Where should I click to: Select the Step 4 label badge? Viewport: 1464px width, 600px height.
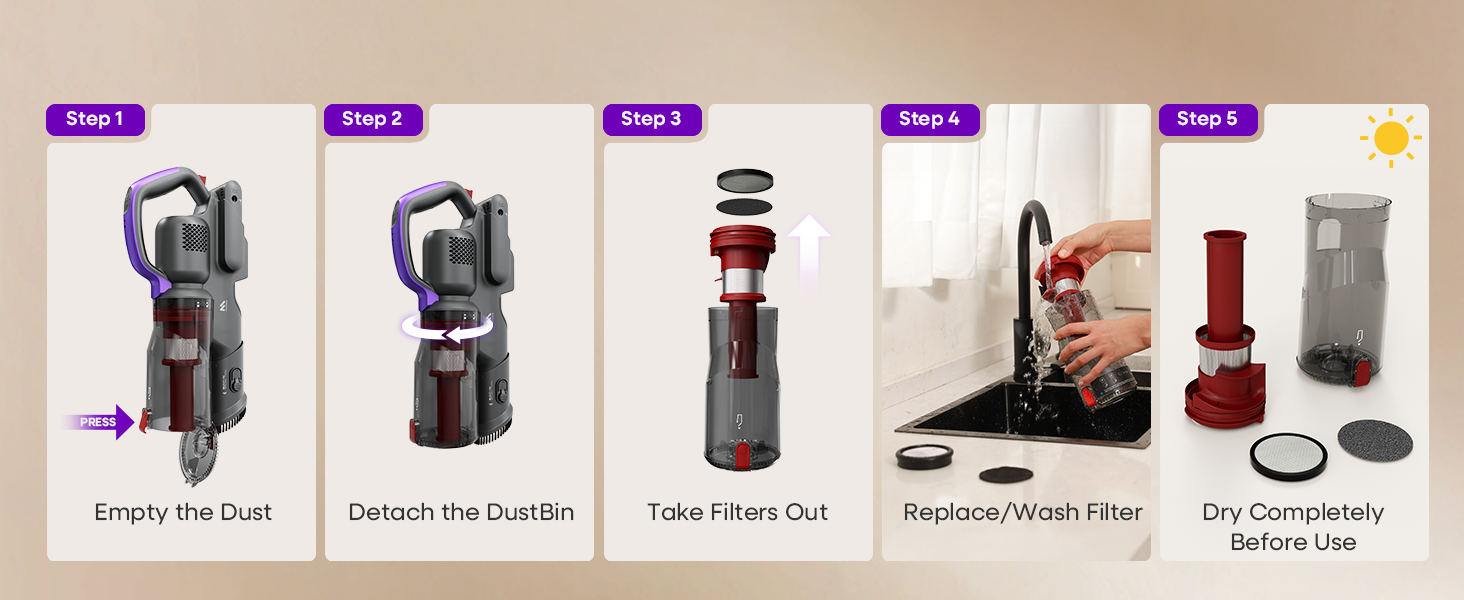(929, 119)
